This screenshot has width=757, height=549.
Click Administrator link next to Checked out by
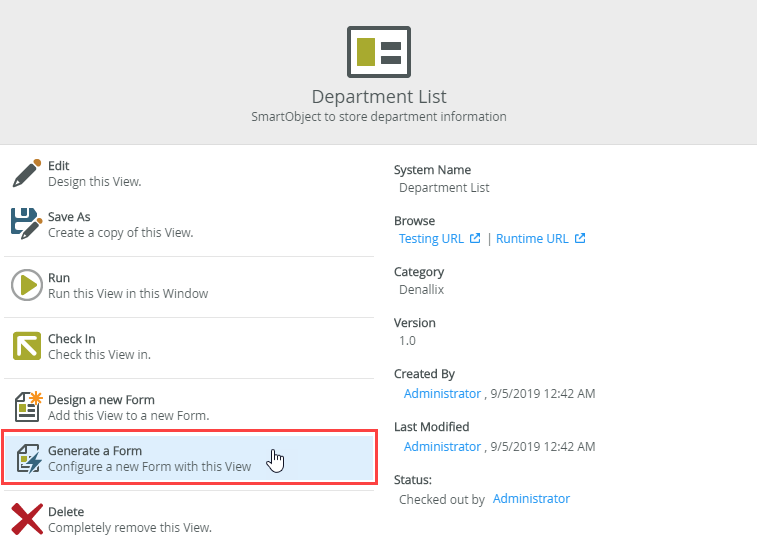531,499
